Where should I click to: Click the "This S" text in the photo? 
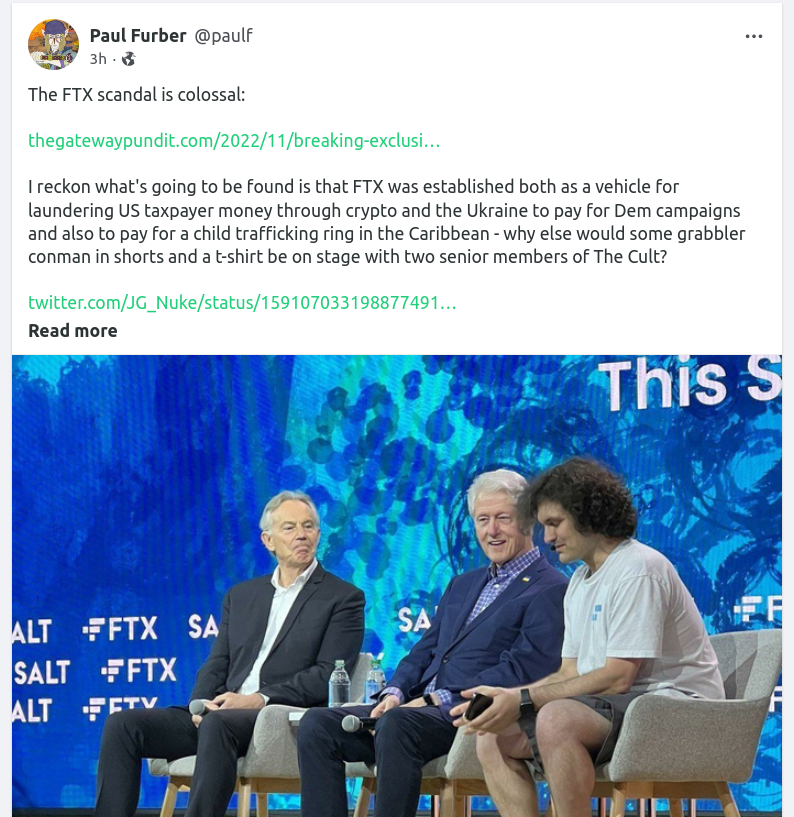(x=688, y=385)
